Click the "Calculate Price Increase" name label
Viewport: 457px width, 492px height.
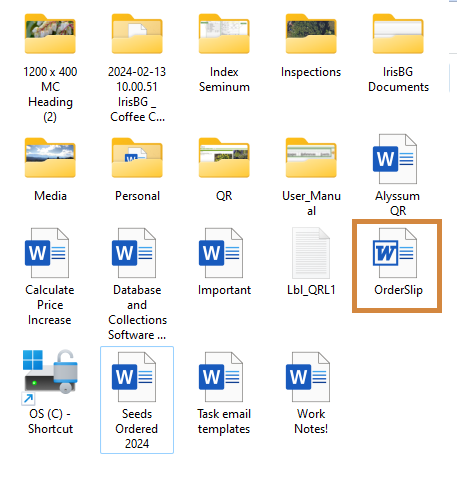(x=50, y=305)
